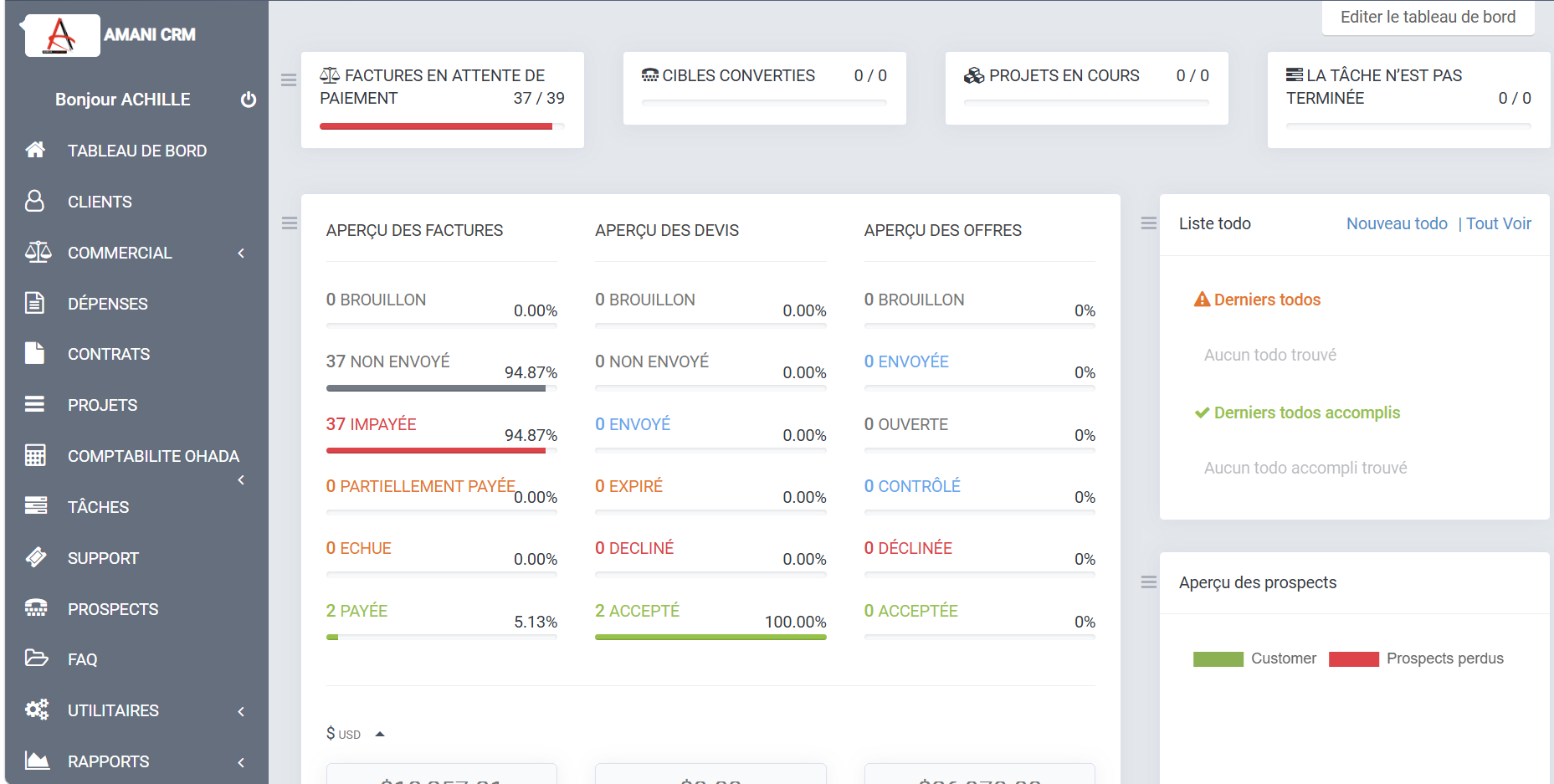
Task: Open the Tâches menu item
Action: [x=98, y=507]
